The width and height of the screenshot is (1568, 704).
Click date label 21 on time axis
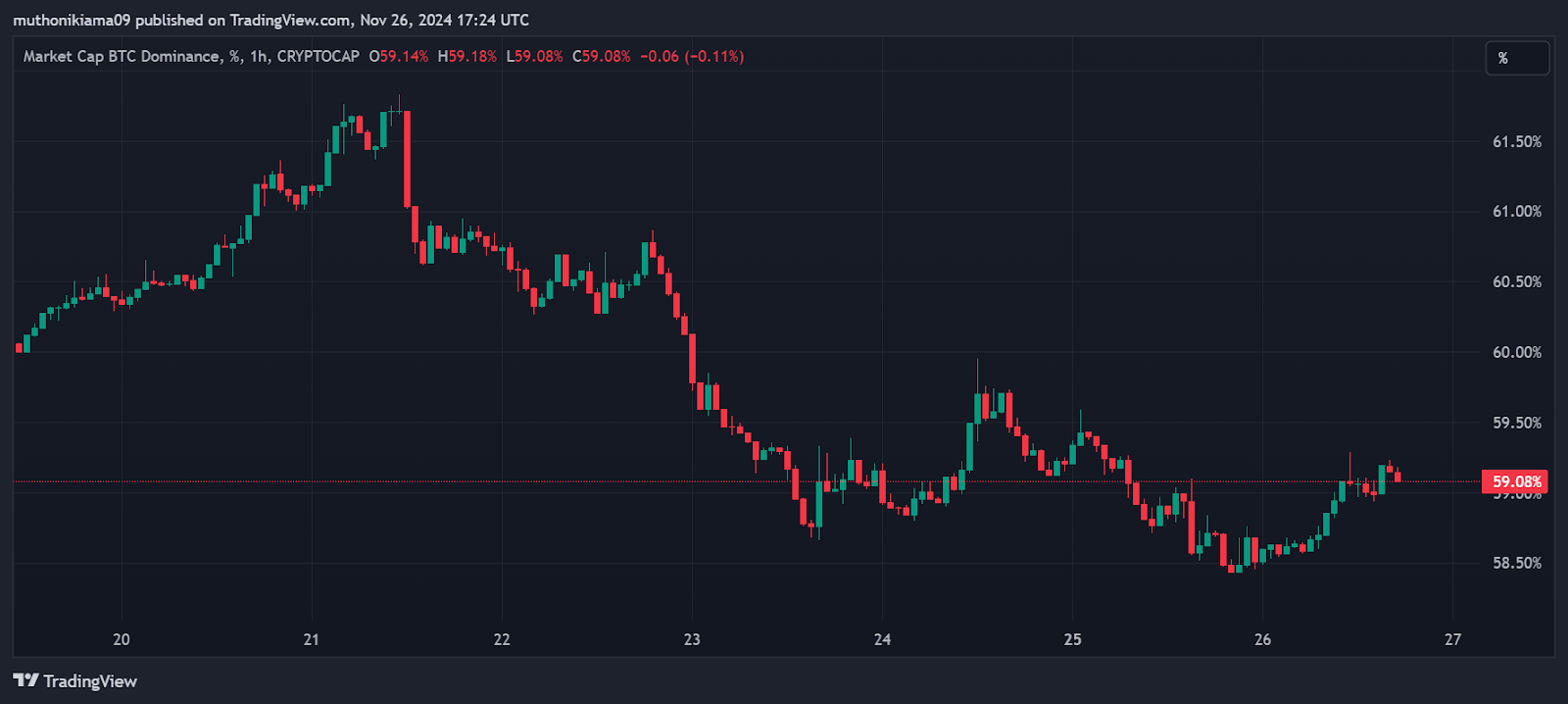(312, 639)
